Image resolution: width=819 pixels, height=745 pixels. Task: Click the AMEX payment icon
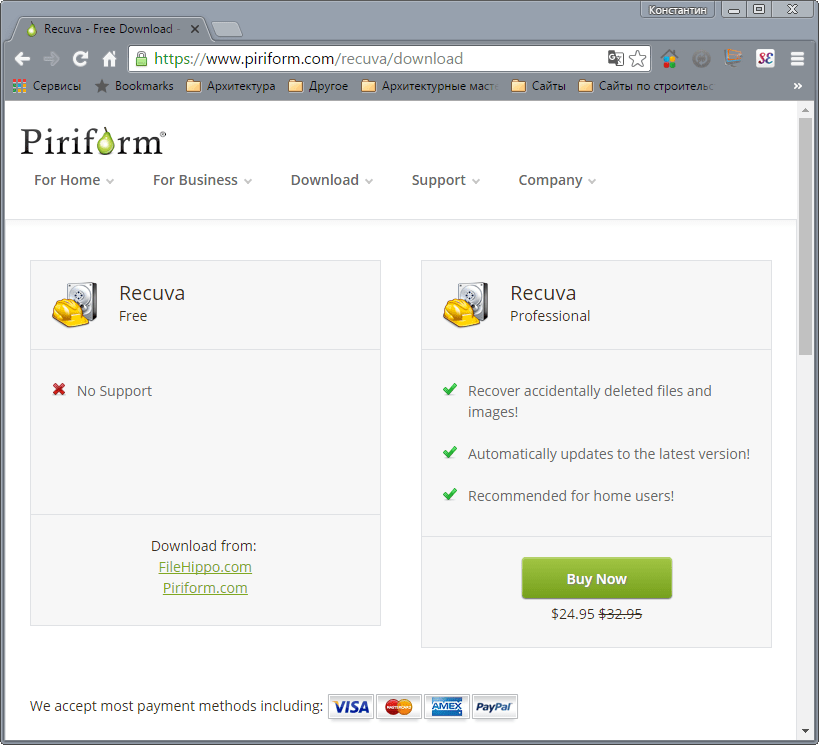tap(447, 707)
